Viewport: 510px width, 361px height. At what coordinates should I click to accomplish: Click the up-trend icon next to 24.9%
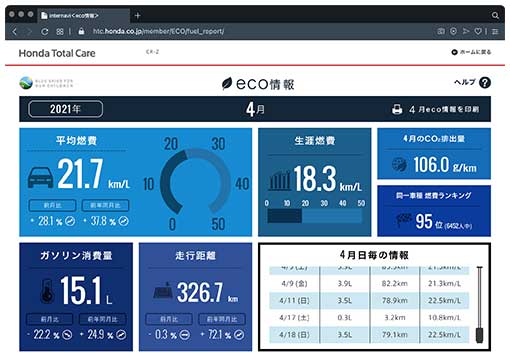click(121, 334)
